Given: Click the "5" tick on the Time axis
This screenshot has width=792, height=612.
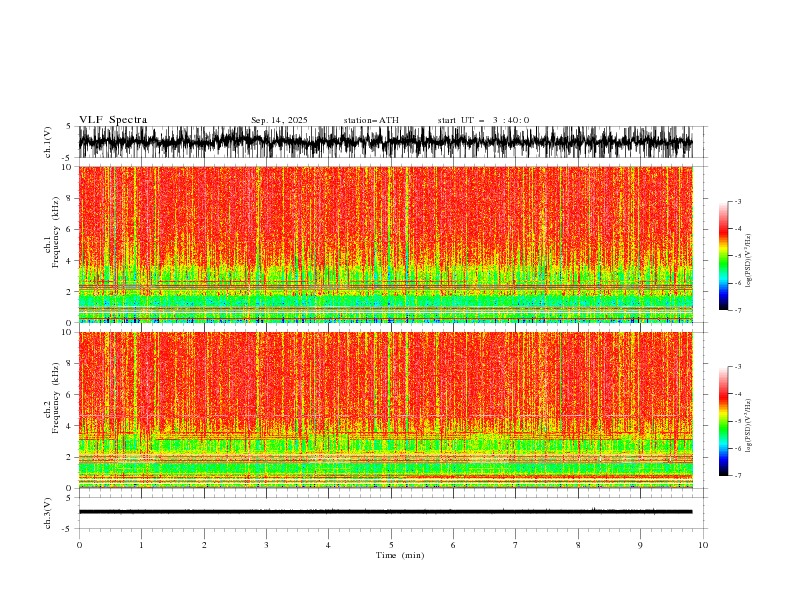Looking at the screenshot, I should pyautogui.click(x=391, y=545).
